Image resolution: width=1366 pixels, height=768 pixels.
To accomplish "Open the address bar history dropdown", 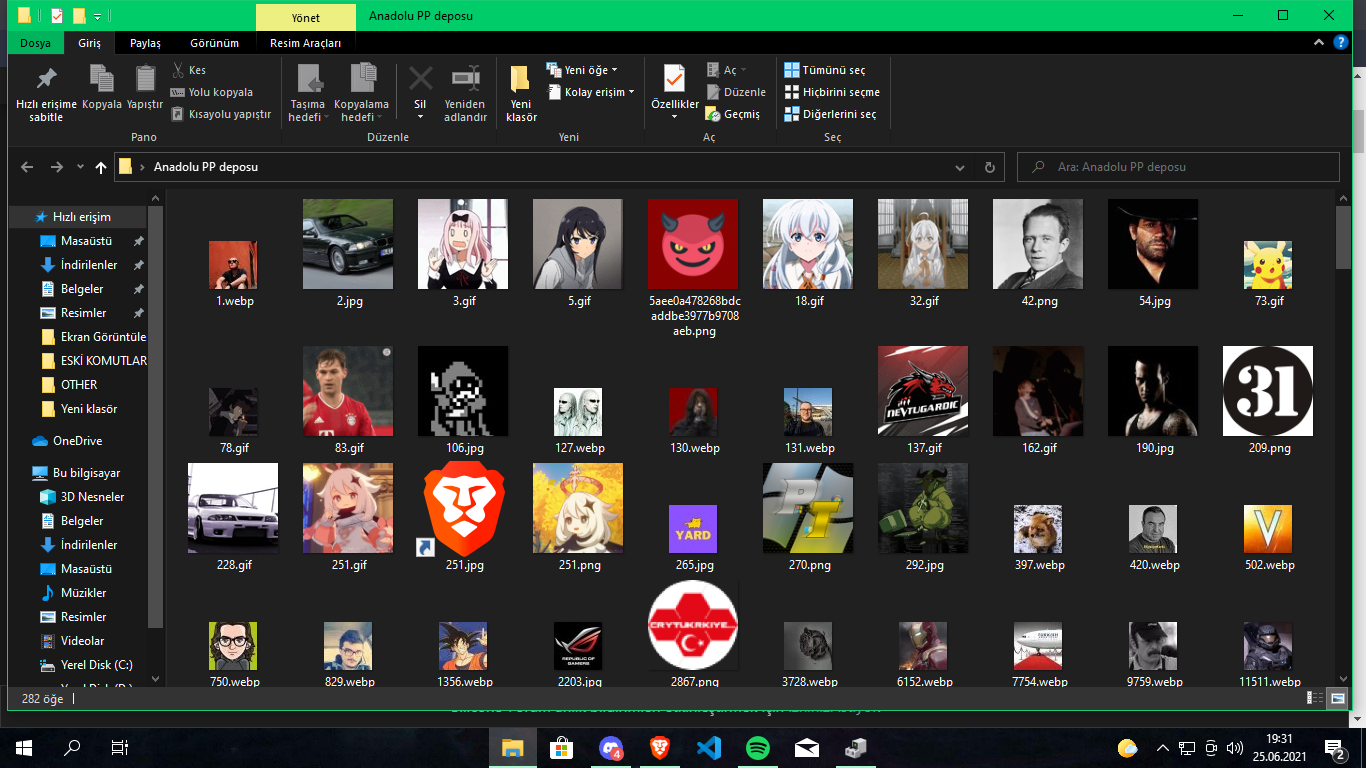I will coord(960,167).
